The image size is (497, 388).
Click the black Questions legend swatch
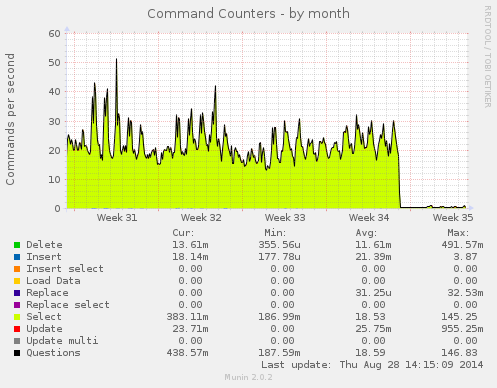tap(17, 353)
